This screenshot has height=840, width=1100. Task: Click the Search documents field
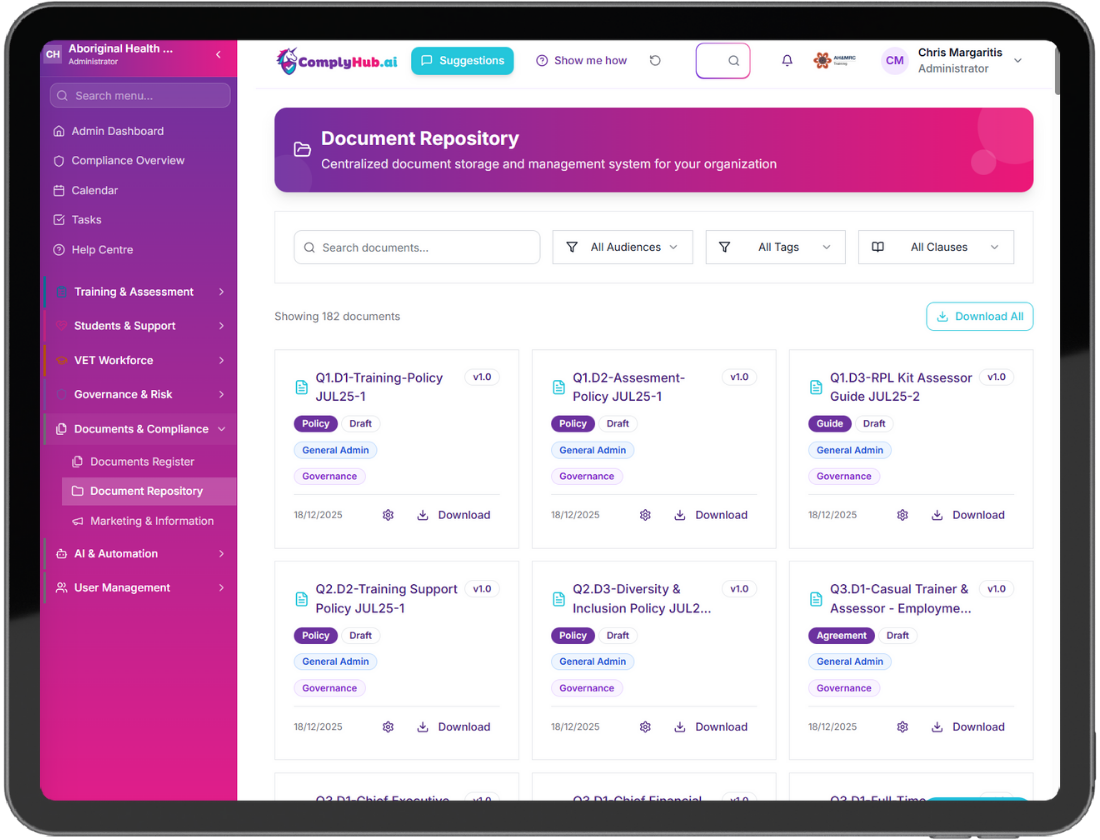417,247
